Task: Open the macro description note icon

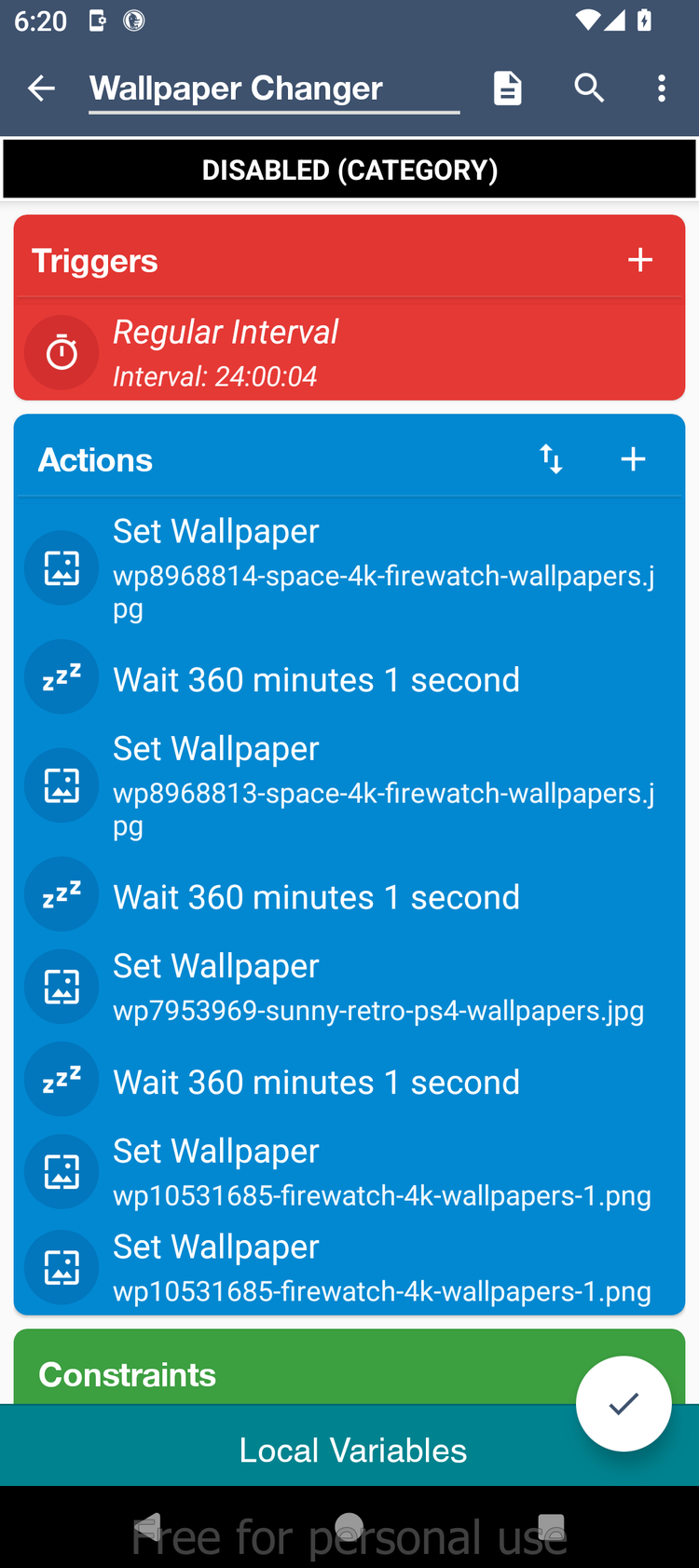Action: 507,89
